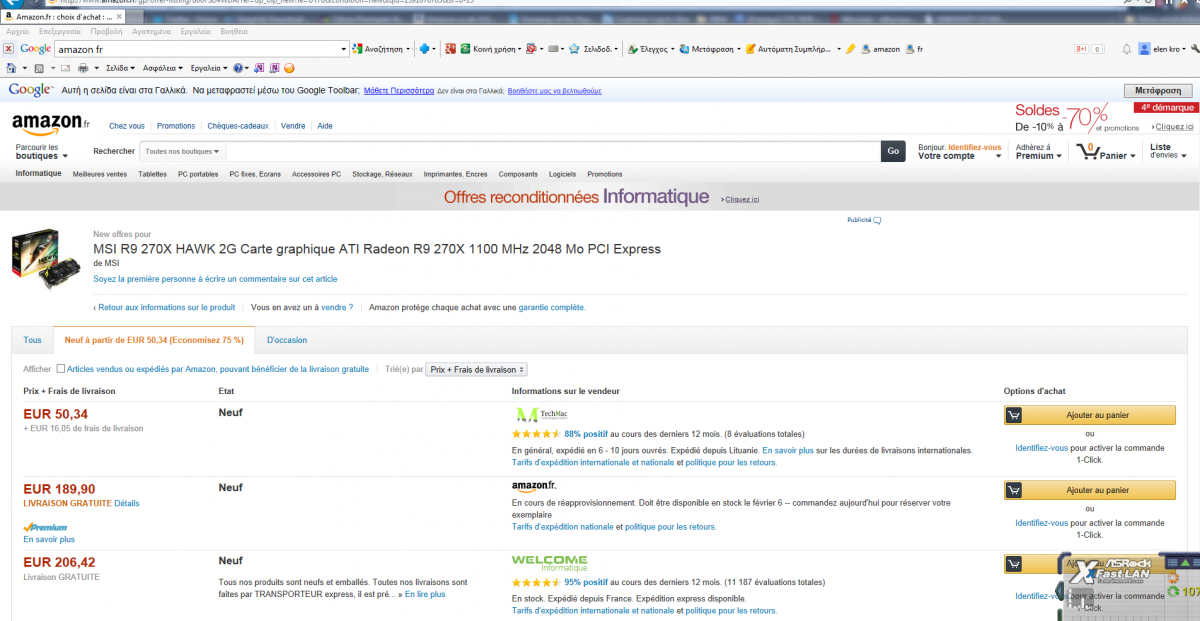Image resolution: width=1200 pixels, height=621 pixels.
Task: Open the Toutes nos boutiques search category dropdown
Action: [184, 152]
